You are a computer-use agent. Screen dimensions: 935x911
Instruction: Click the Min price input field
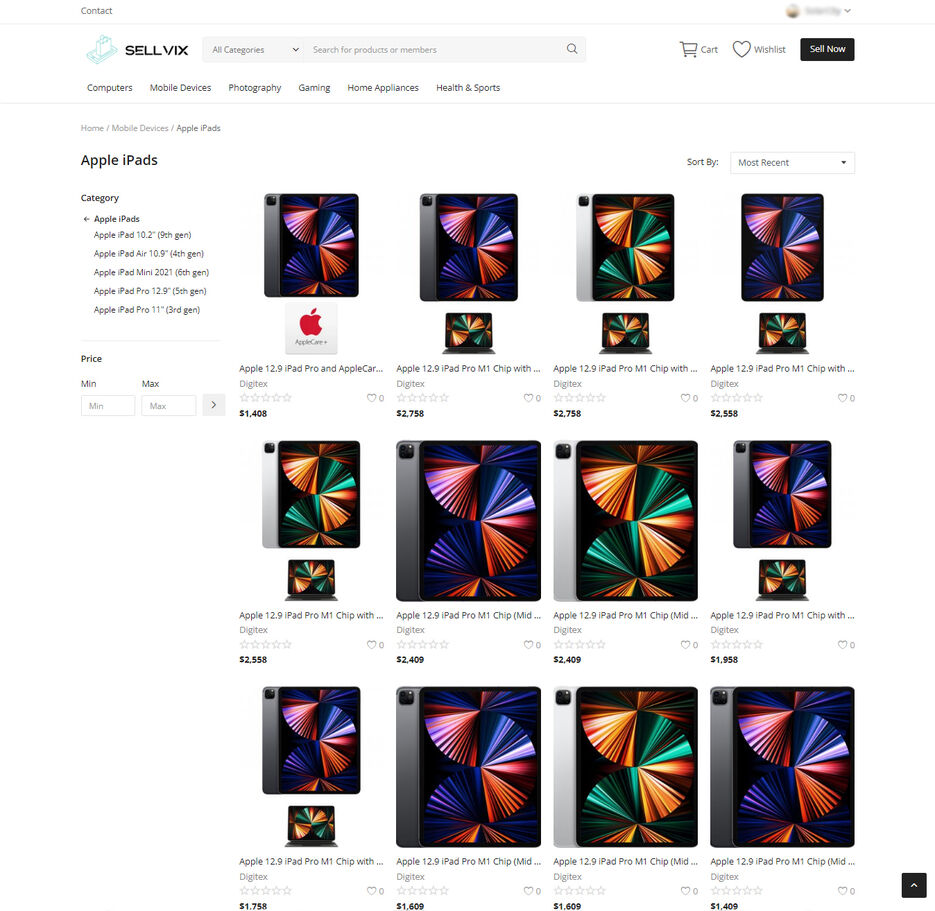coord(108,405)
